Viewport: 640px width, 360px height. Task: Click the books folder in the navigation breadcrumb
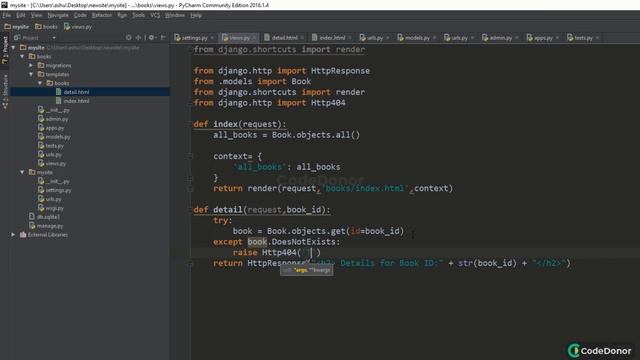click(46, 27)
